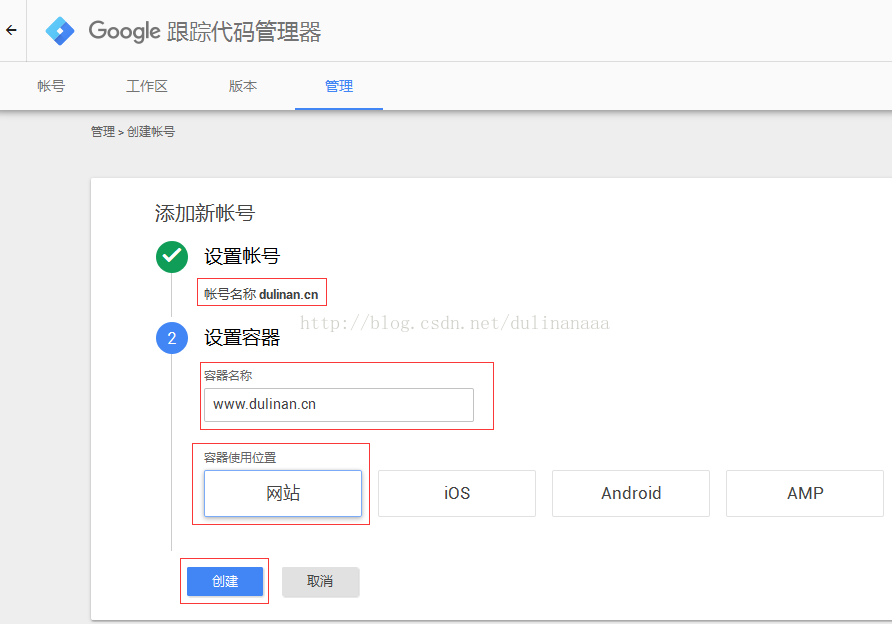
Task: Click the Google Tag Manager logo
Action: (x=60, y=31)
